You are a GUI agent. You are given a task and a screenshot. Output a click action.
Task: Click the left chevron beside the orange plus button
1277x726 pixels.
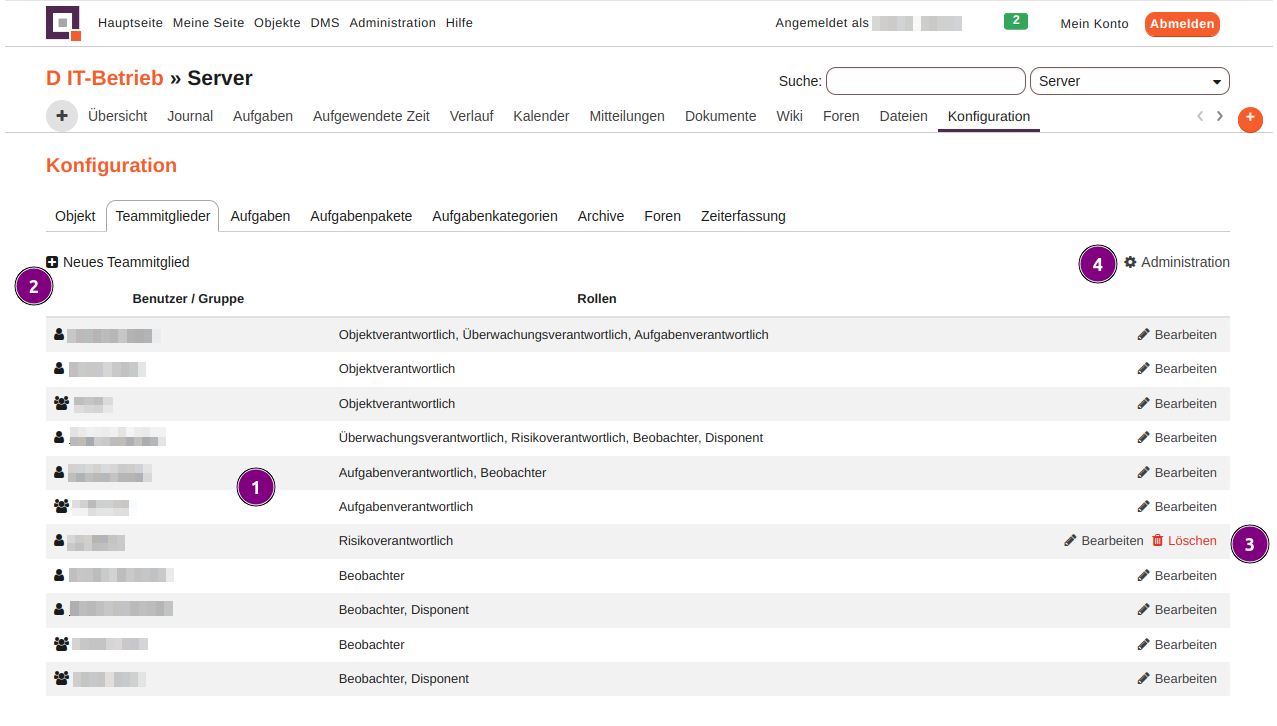click(1200, 116)
